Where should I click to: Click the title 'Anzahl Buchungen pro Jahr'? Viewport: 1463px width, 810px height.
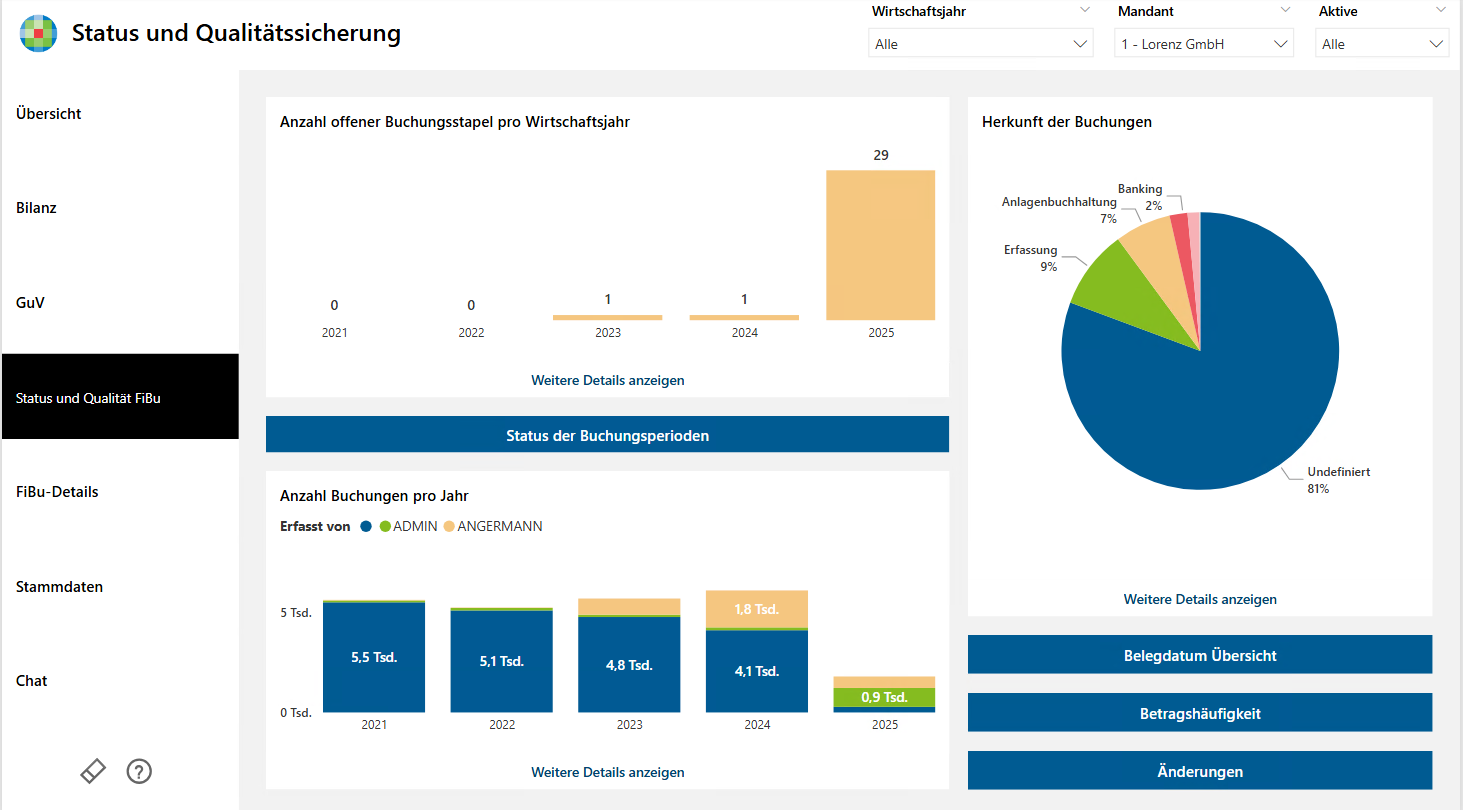click(374, 496)
